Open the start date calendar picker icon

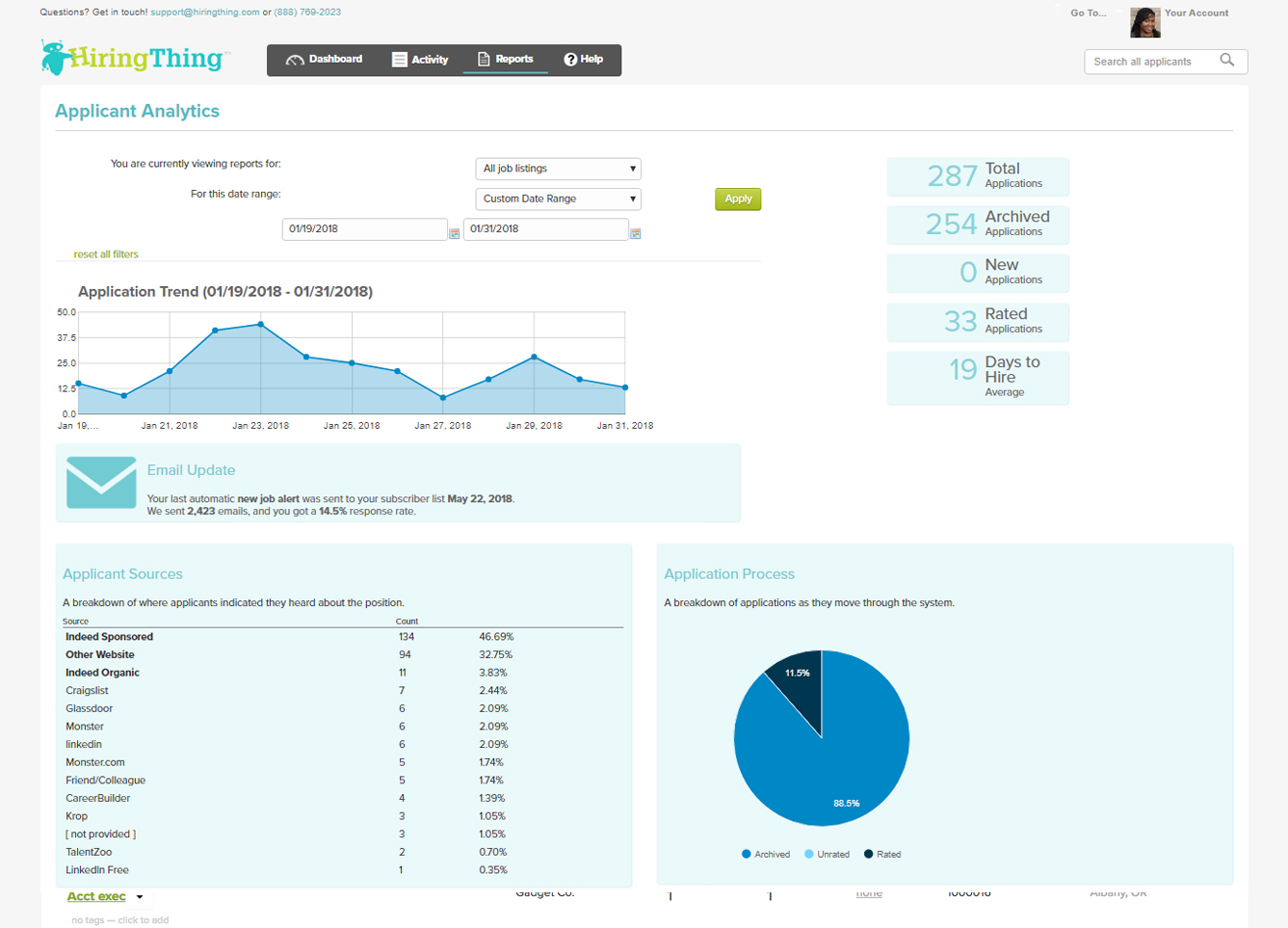pyautogui.click(x=455, y=233)
